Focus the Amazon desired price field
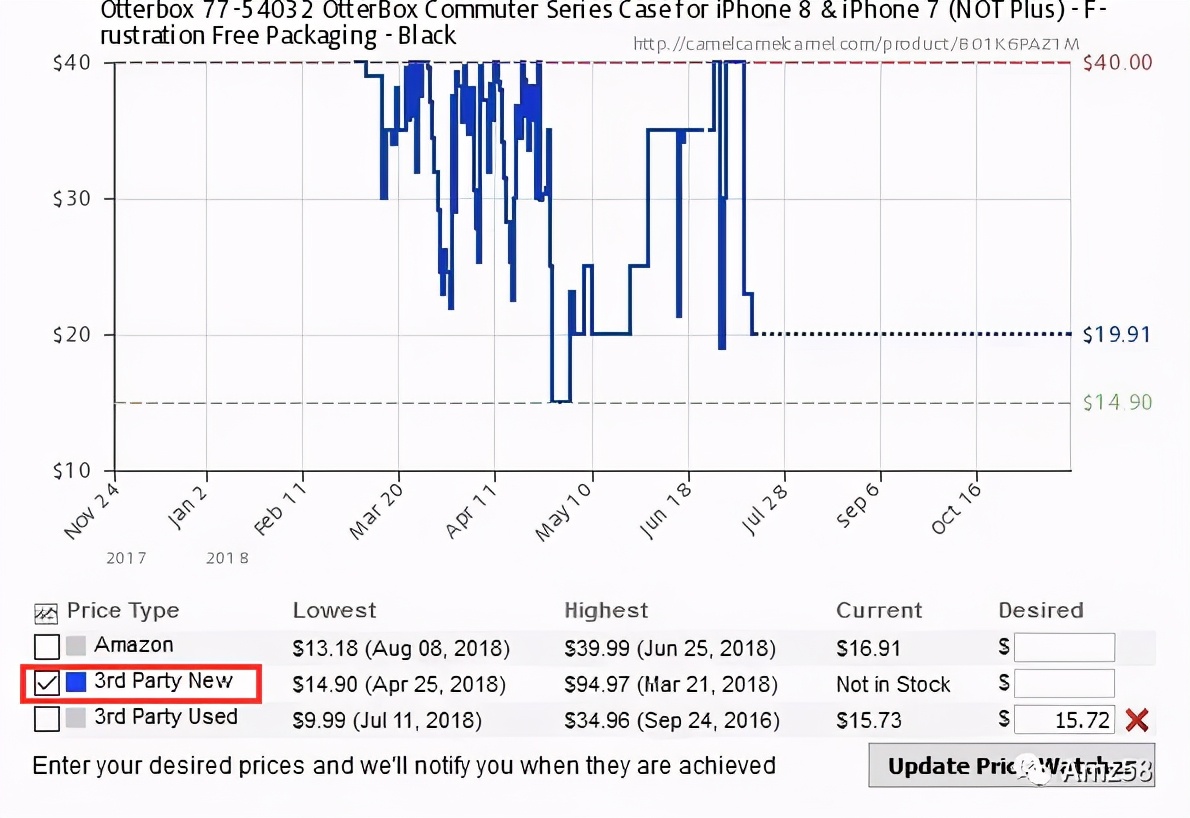 pyautogui.click(x=1064, y=647)
